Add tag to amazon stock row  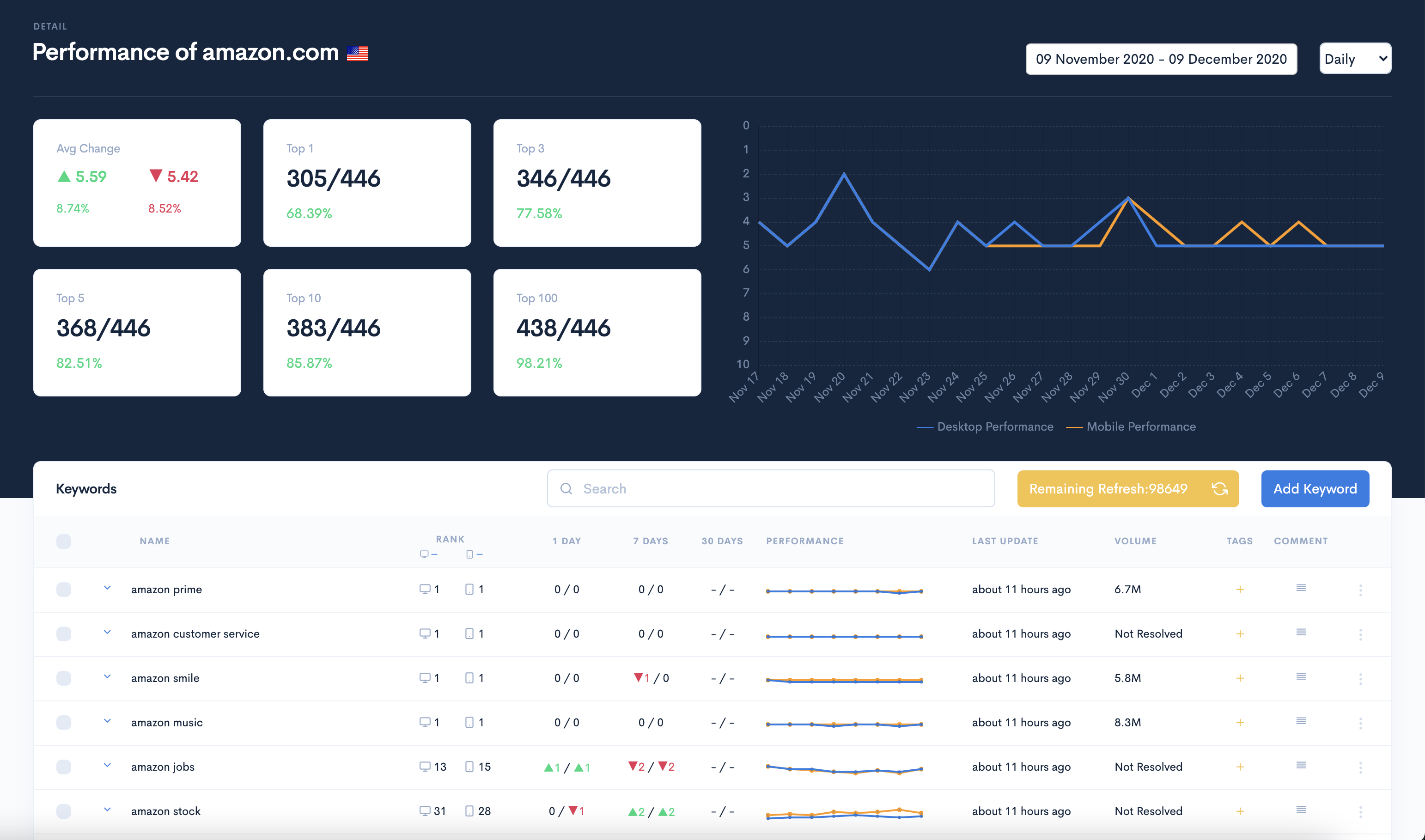coord(1239,810)
